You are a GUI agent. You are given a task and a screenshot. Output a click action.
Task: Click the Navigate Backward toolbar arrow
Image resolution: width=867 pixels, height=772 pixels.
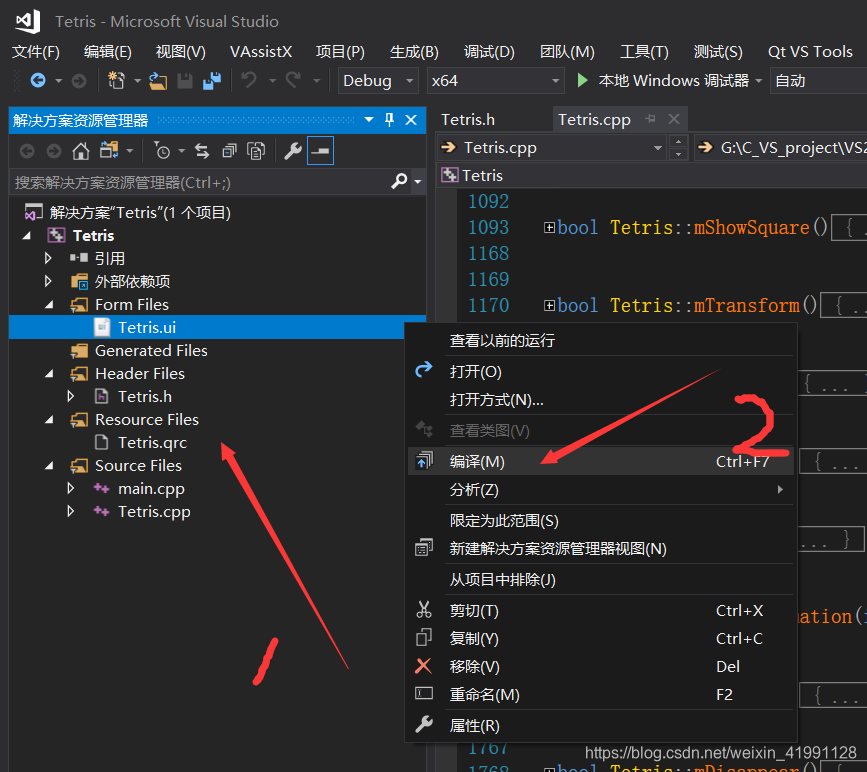(x=38, y=81)
